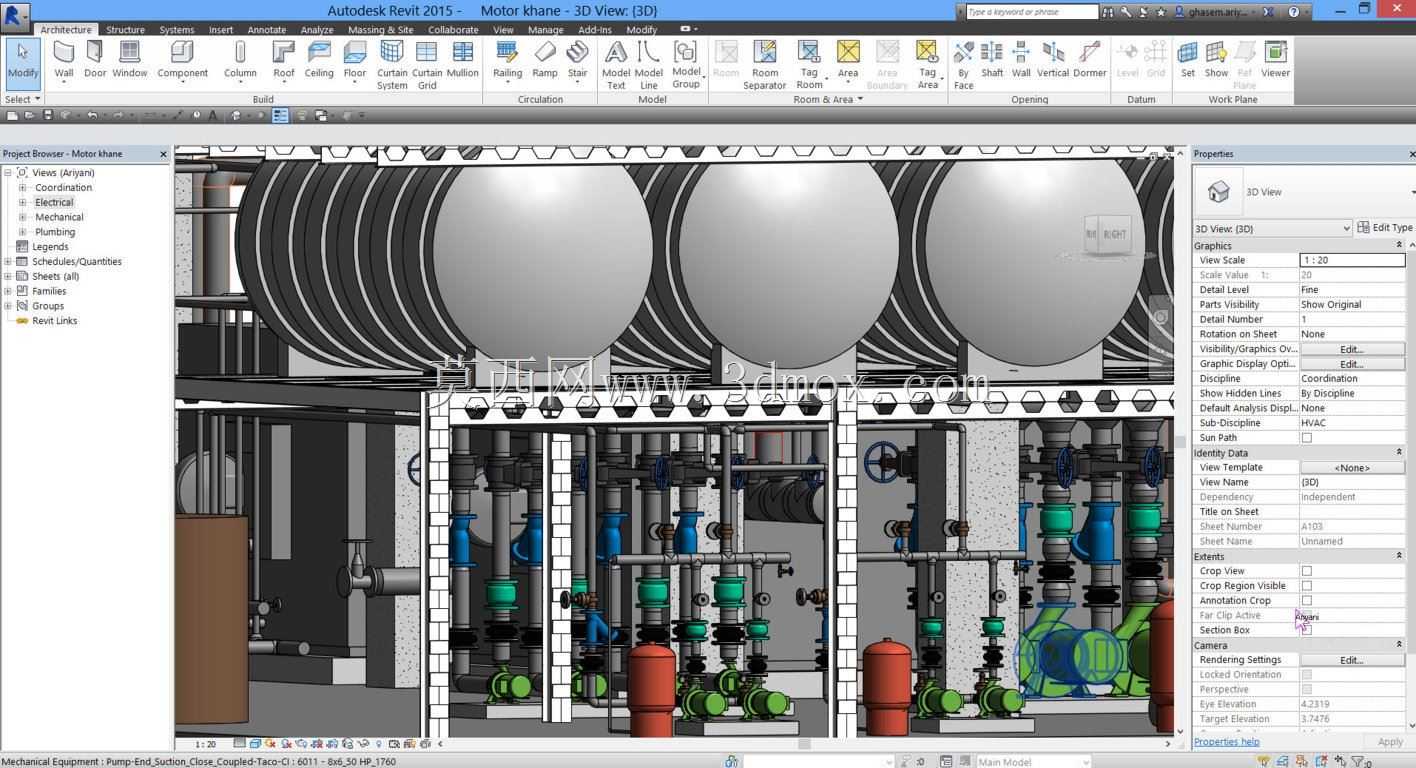Toggle the Crop View checkbox
The height and width of the screenshot is (768, 1416).
1306,571
